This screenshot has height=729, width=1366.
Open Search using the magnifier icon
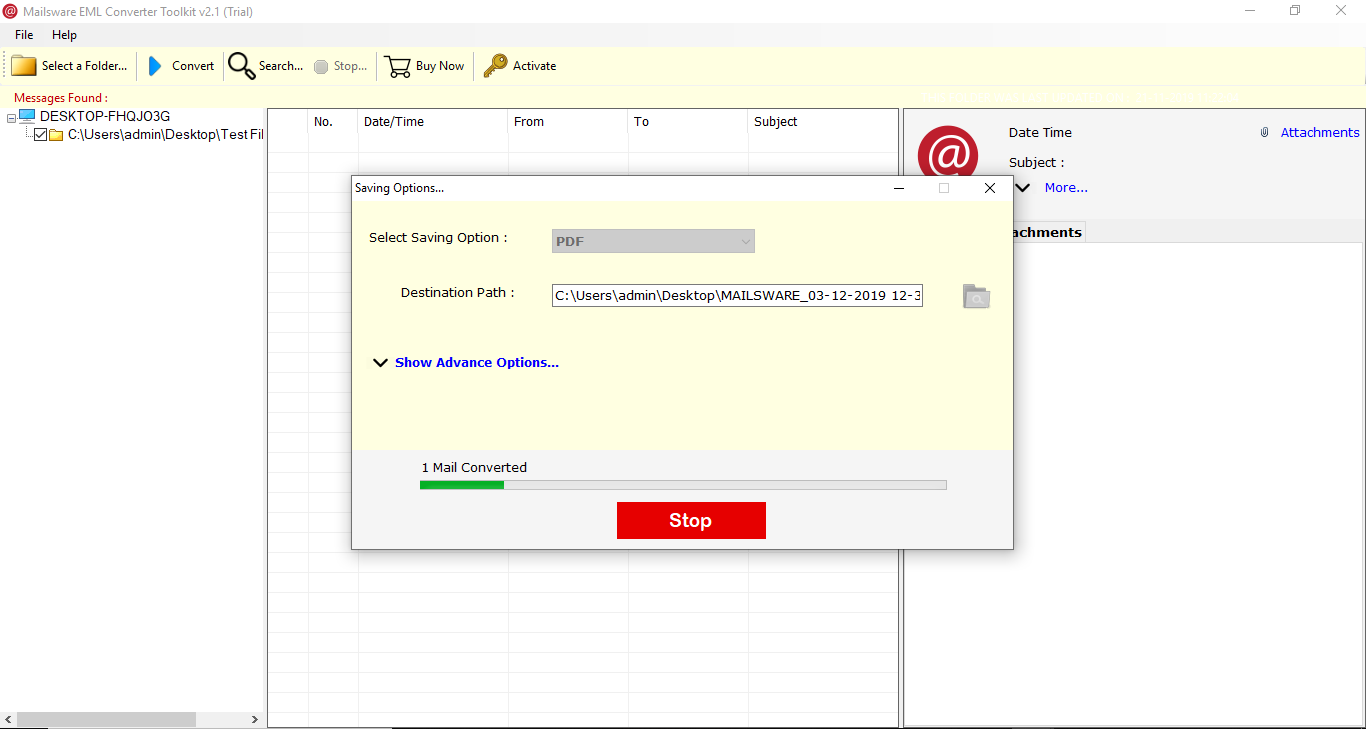(241, 66)
